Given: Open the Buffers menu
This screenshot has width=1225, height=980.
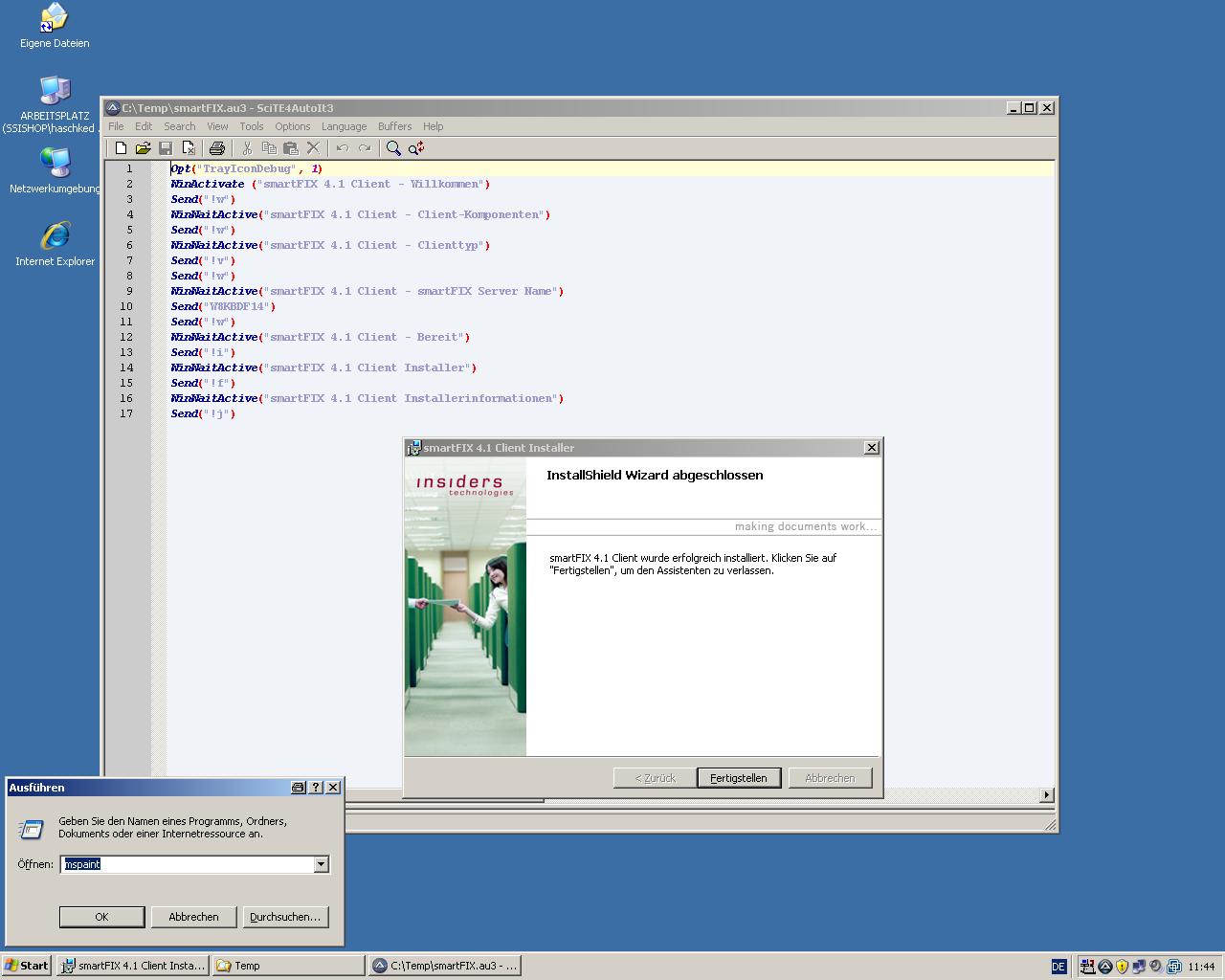Looking at the screenshot, I should pos(394,126).
